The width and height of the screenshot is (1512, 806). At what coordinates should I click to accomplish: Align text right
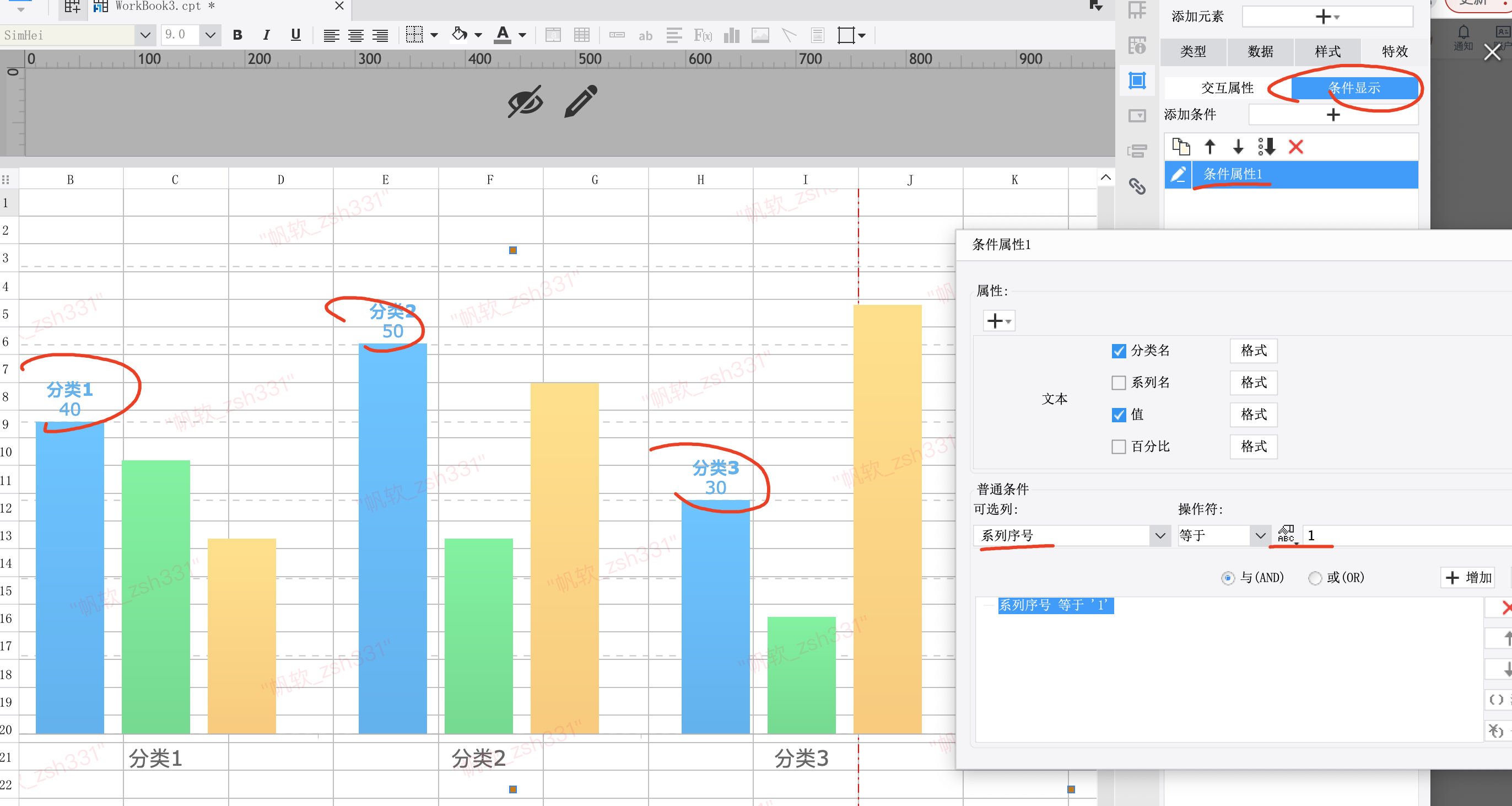(380, 36)
